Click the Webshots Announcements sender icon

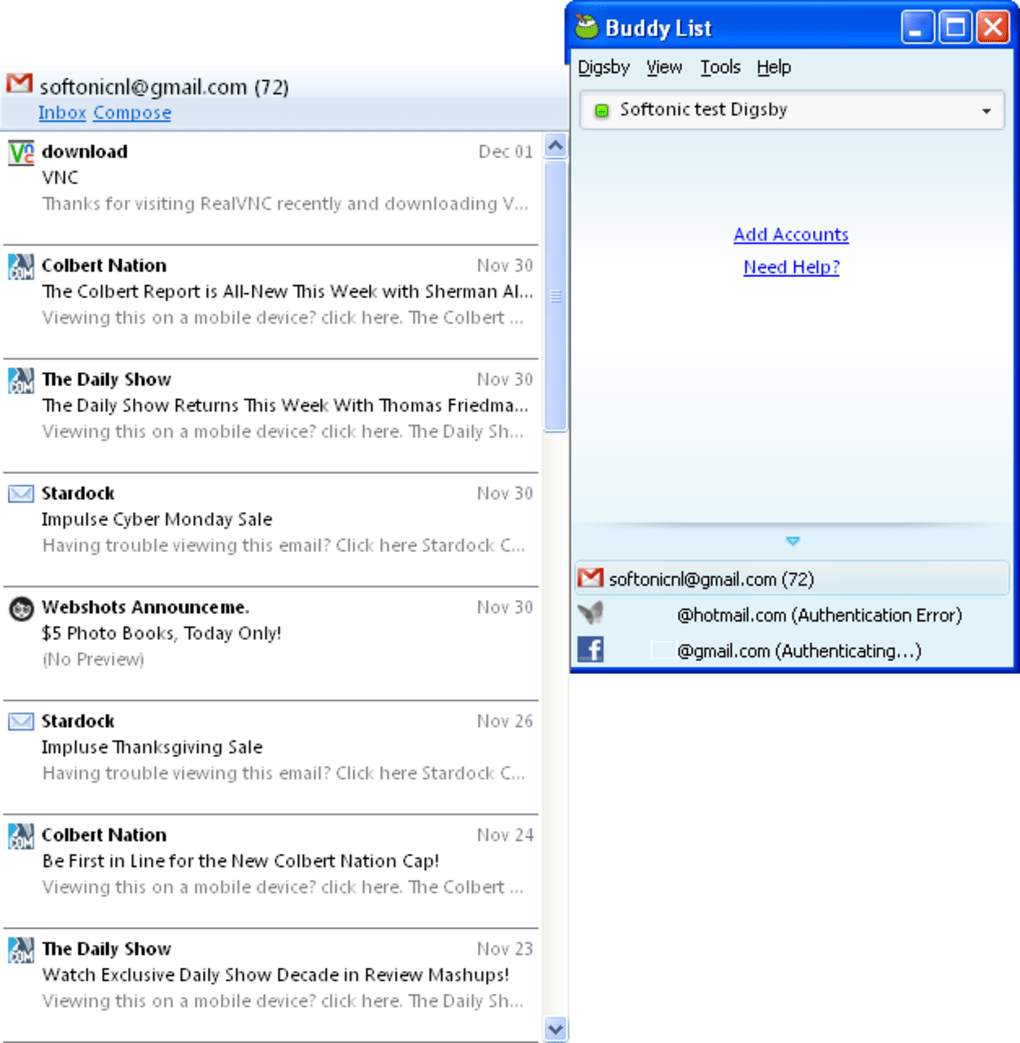coord(21,609)
